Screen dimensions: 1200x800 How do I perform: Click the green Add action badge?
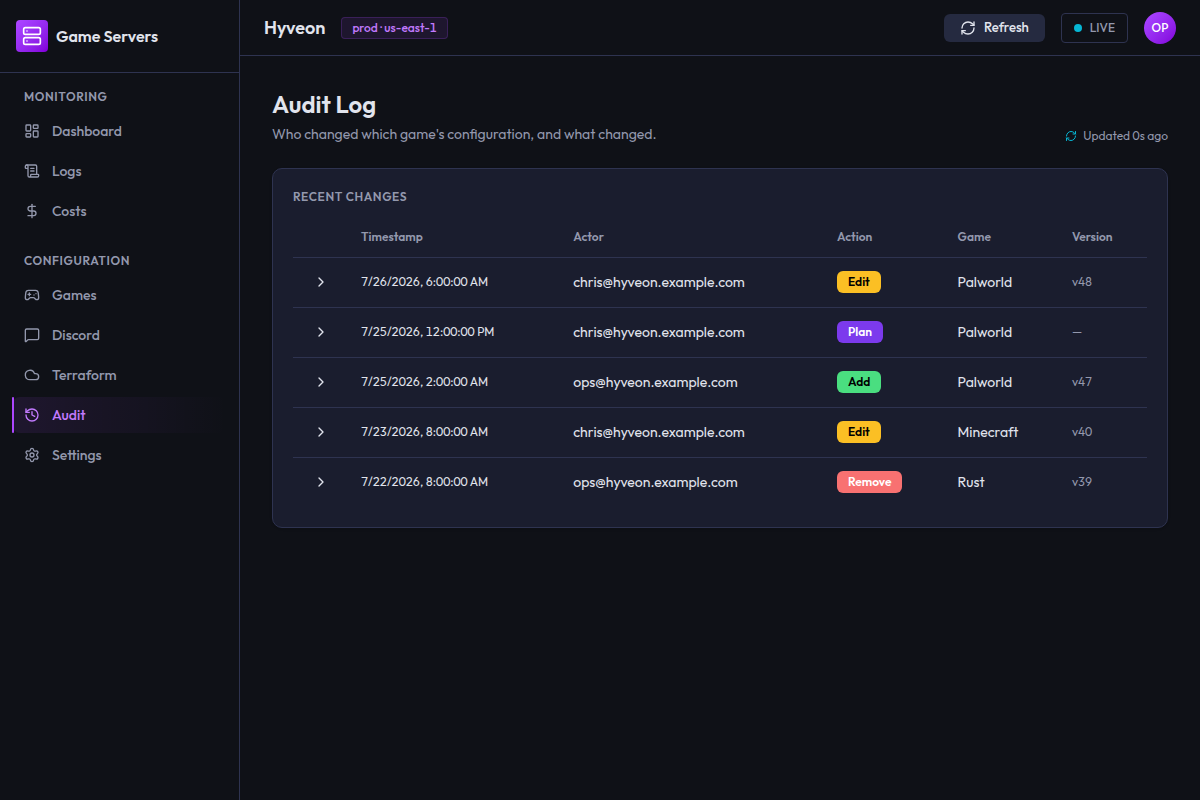tap(859, 382)
